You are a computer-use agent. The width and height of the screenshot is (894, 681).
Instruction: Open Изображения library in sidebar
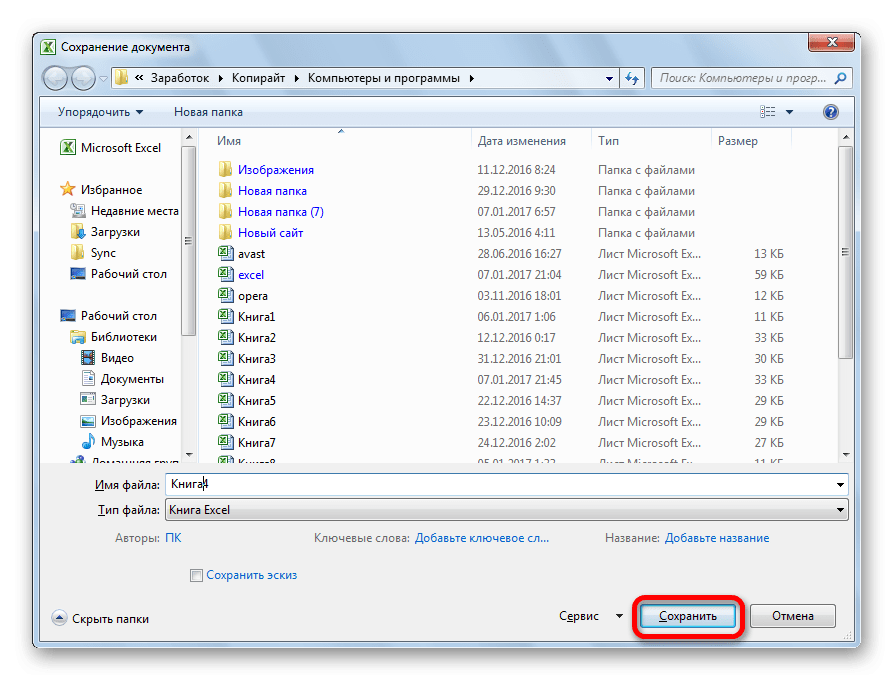point(129,421)
